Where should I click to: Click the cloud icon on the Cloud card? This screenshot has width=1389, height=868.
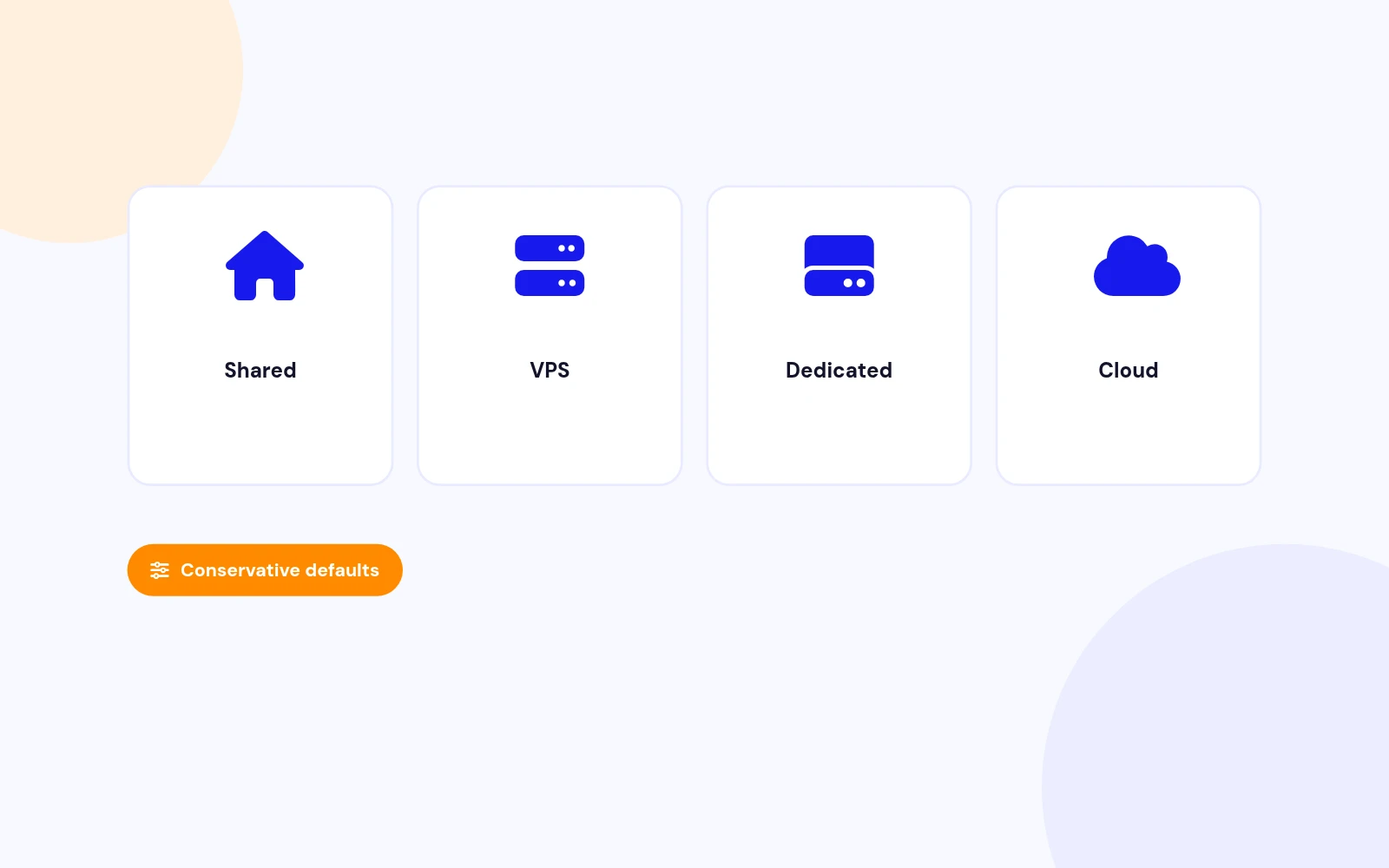1136,266
